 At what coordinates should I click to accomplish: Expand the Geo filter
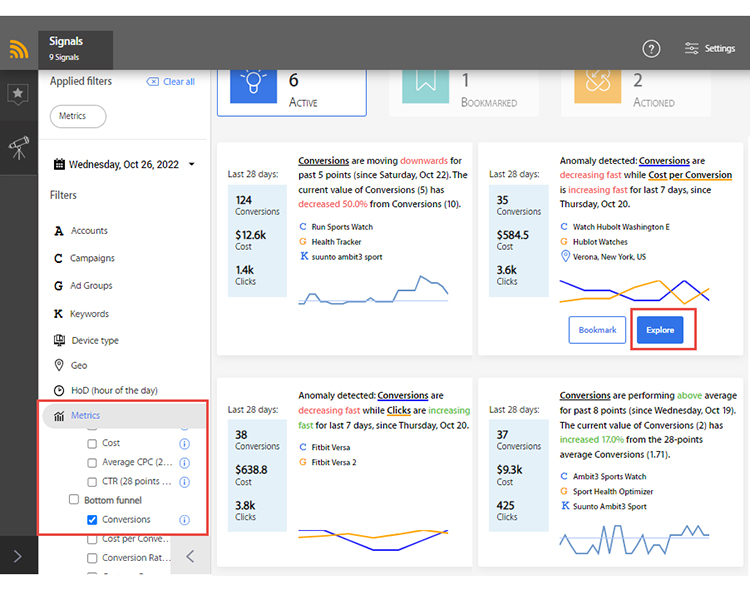coord(79,366)
